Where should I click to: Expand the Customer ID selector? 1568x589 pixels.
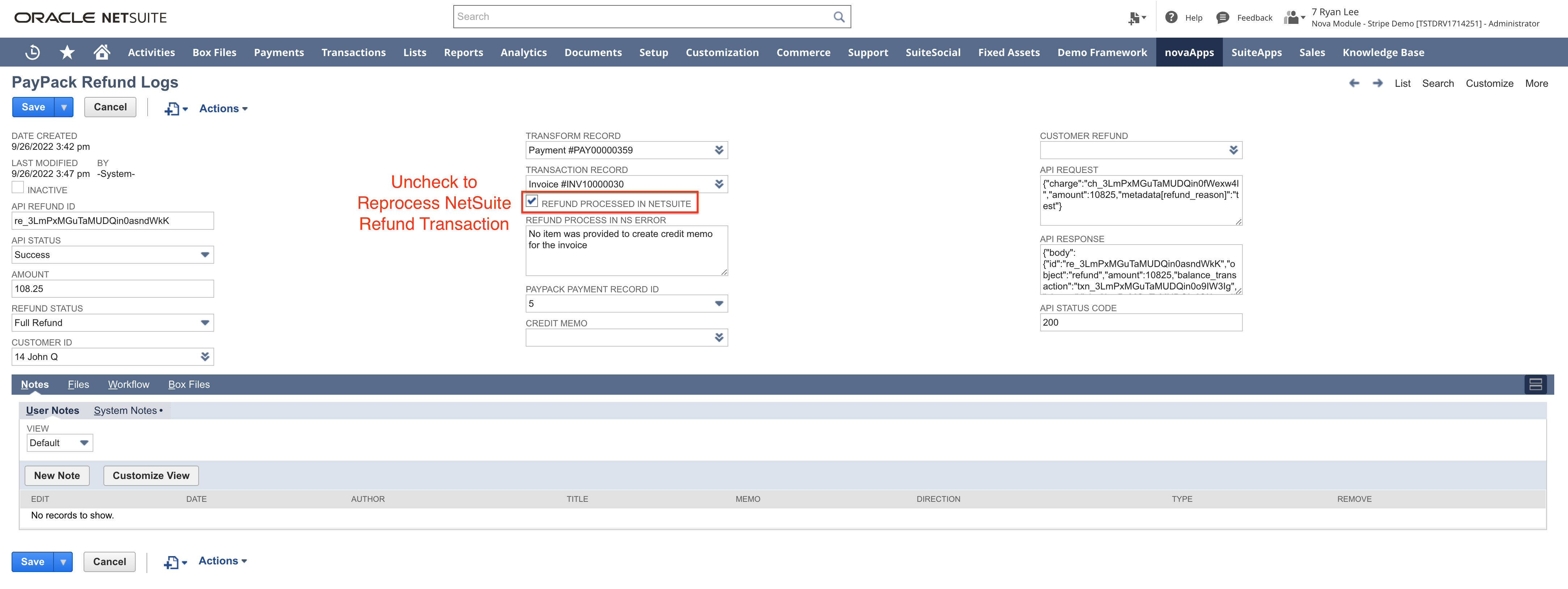(x=205, y=357)
